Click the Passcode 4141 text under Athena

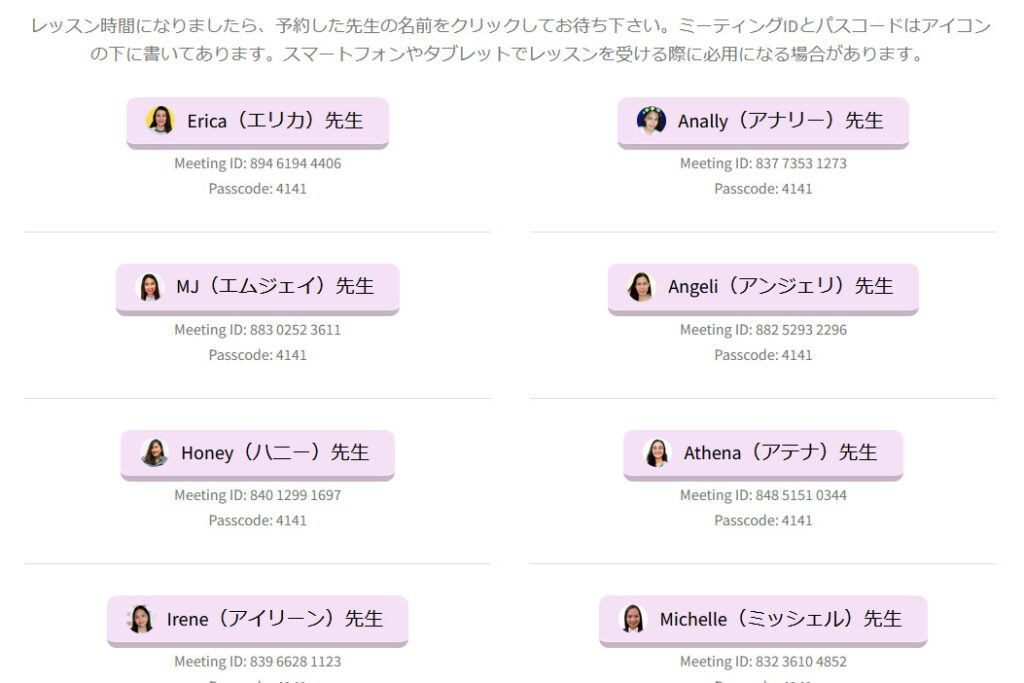point(763,521)
